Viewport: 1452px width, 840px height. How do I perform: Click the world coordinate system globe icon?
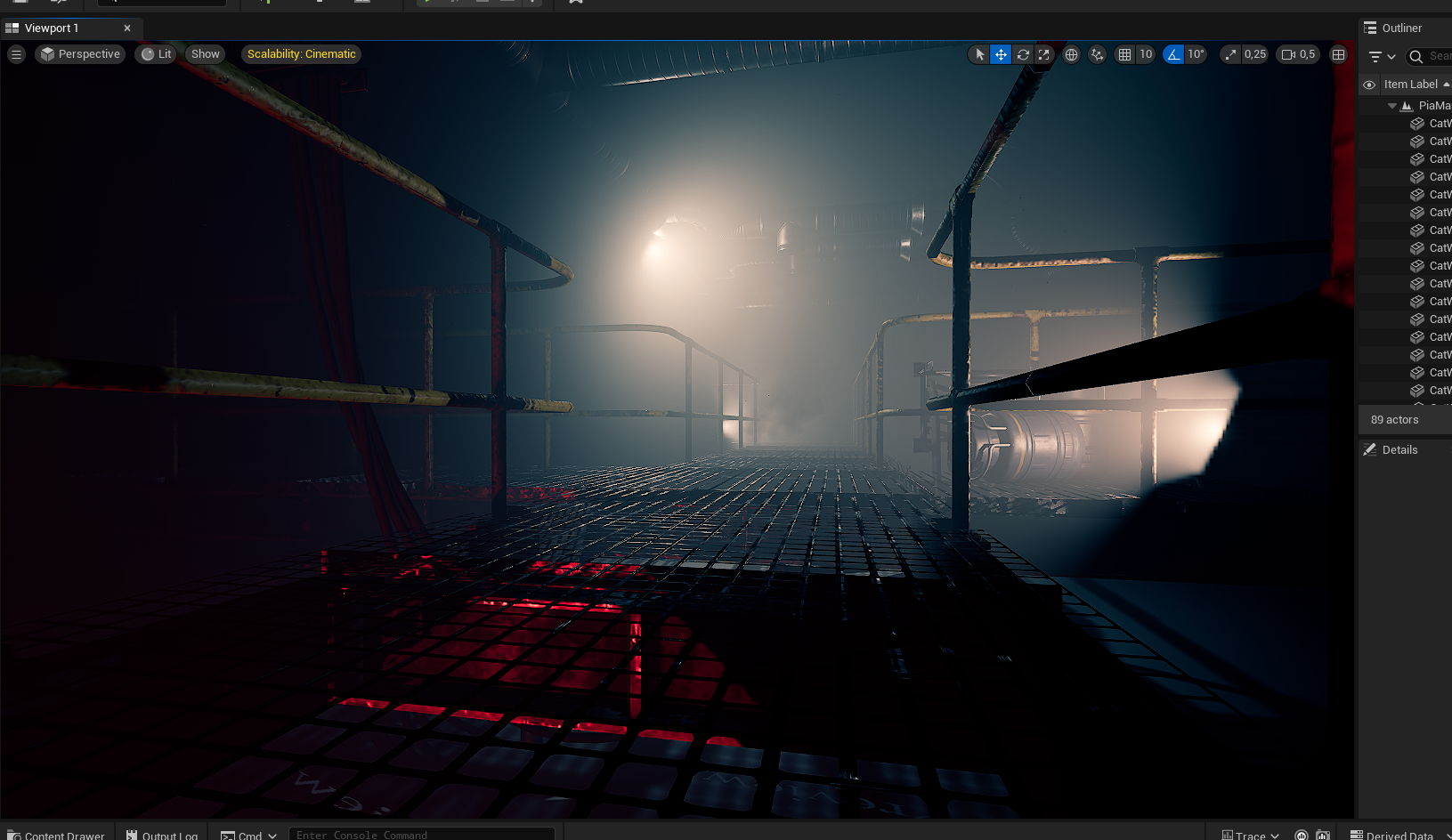[x=1072, y=54]
